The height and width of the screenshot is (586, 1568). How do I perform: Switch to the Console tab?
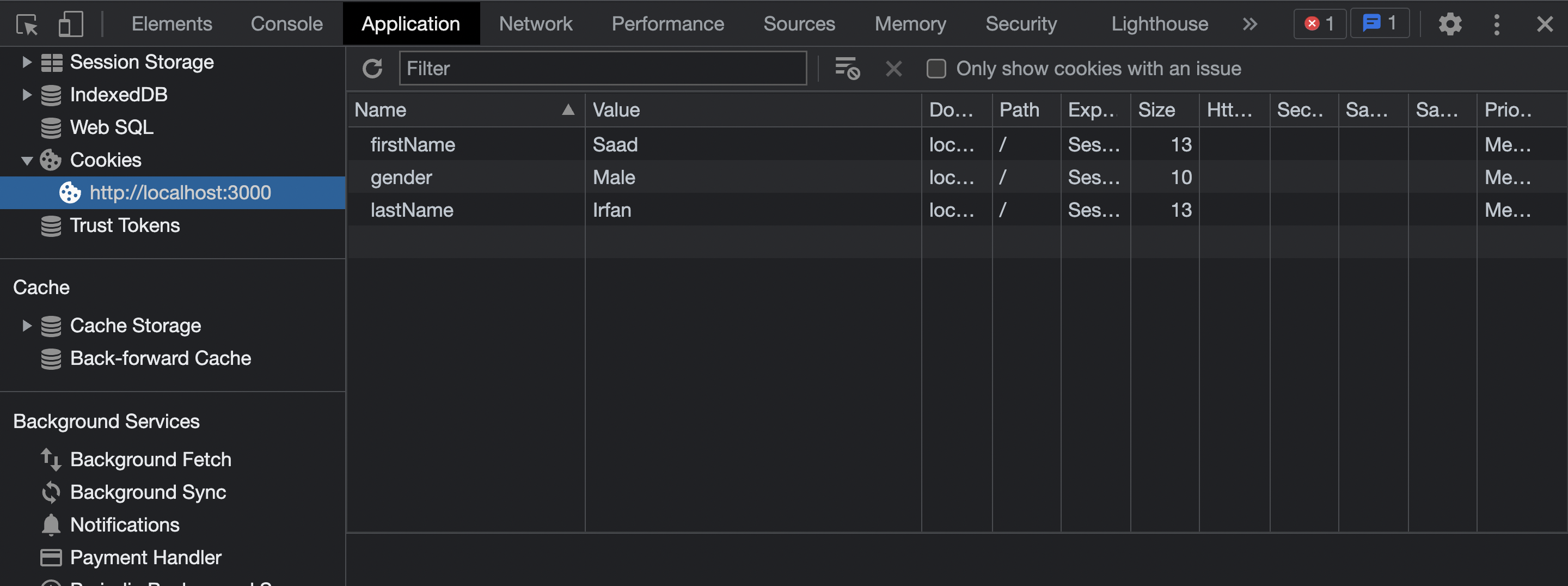(287, 24)
